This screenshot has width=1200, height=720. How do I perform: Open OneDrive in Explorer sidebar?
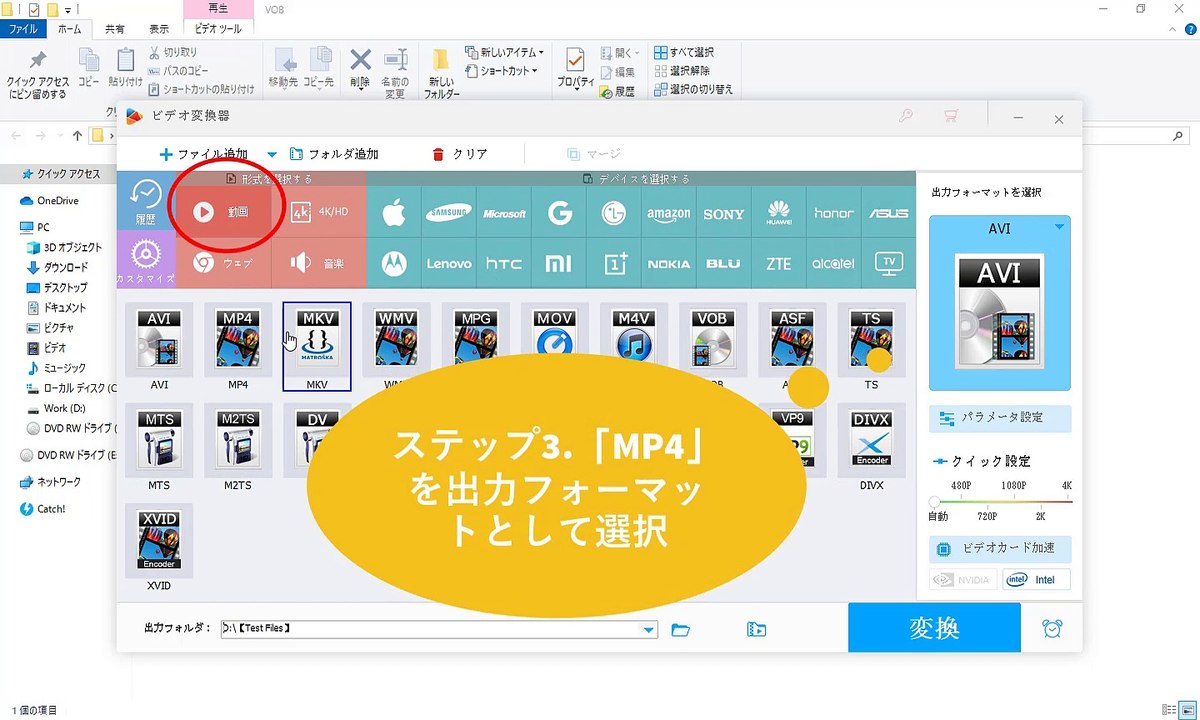(x=58, y=200)
